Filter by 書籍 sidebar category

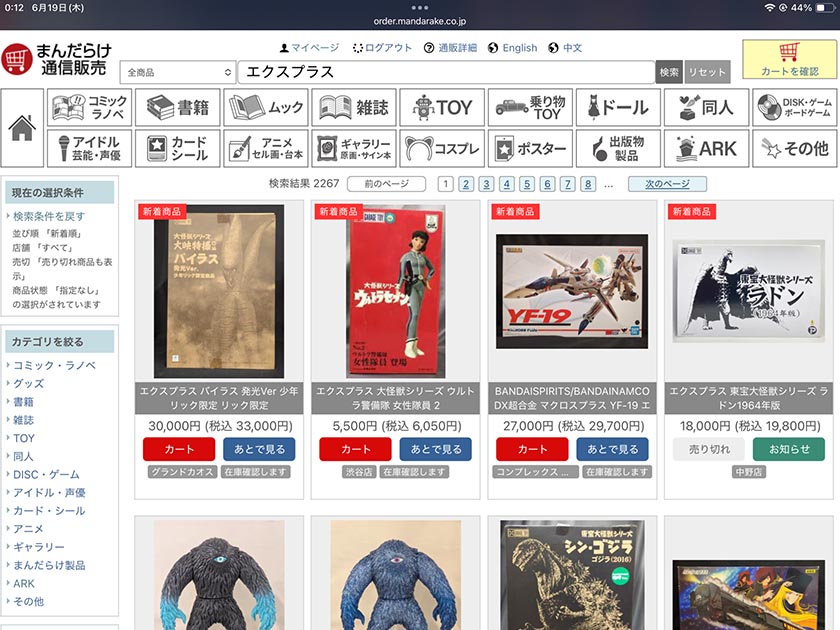click(24, 402)
